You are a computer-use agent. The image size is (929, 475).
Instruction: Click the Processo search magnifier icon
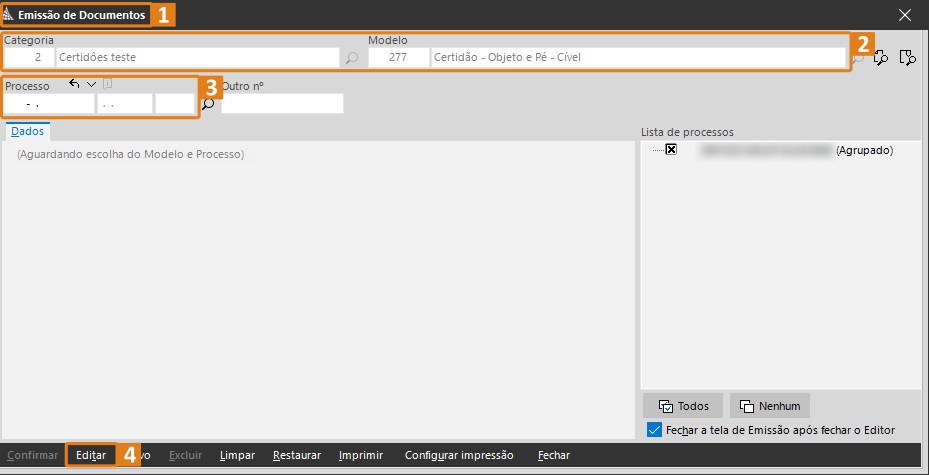[x=209, y=104]
